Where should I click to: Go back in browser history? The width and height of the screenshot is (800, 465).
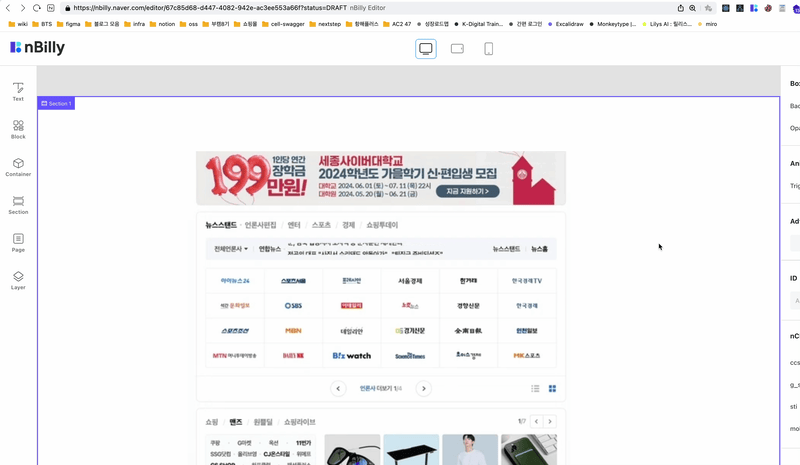[x=8, y=8]
